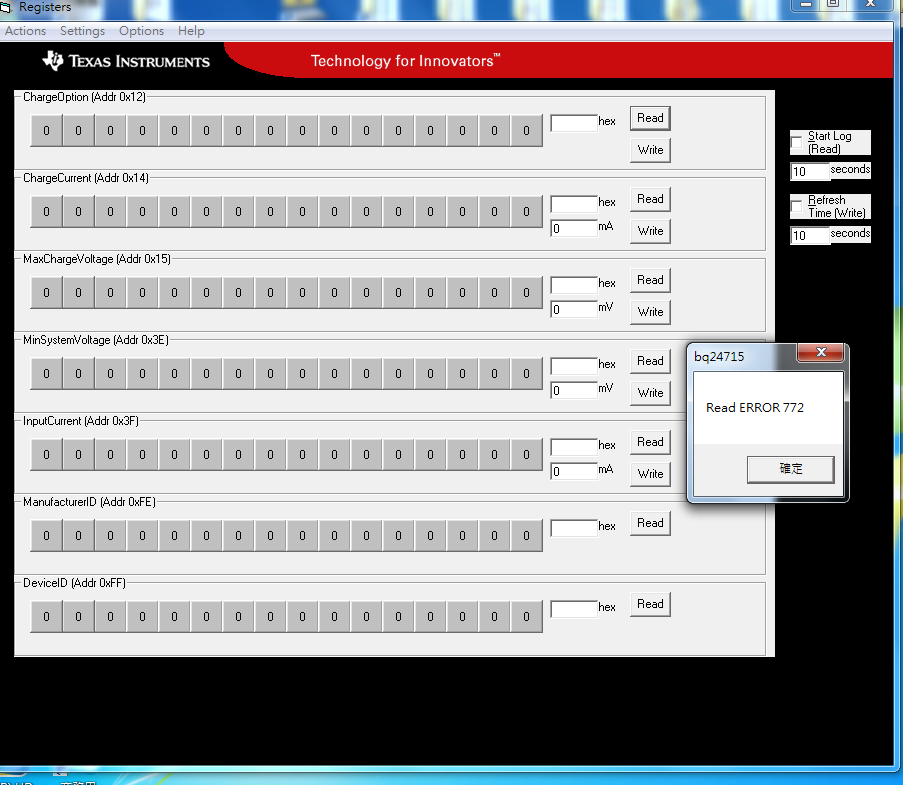Write the InputCurrent register

tap(650, 475)
